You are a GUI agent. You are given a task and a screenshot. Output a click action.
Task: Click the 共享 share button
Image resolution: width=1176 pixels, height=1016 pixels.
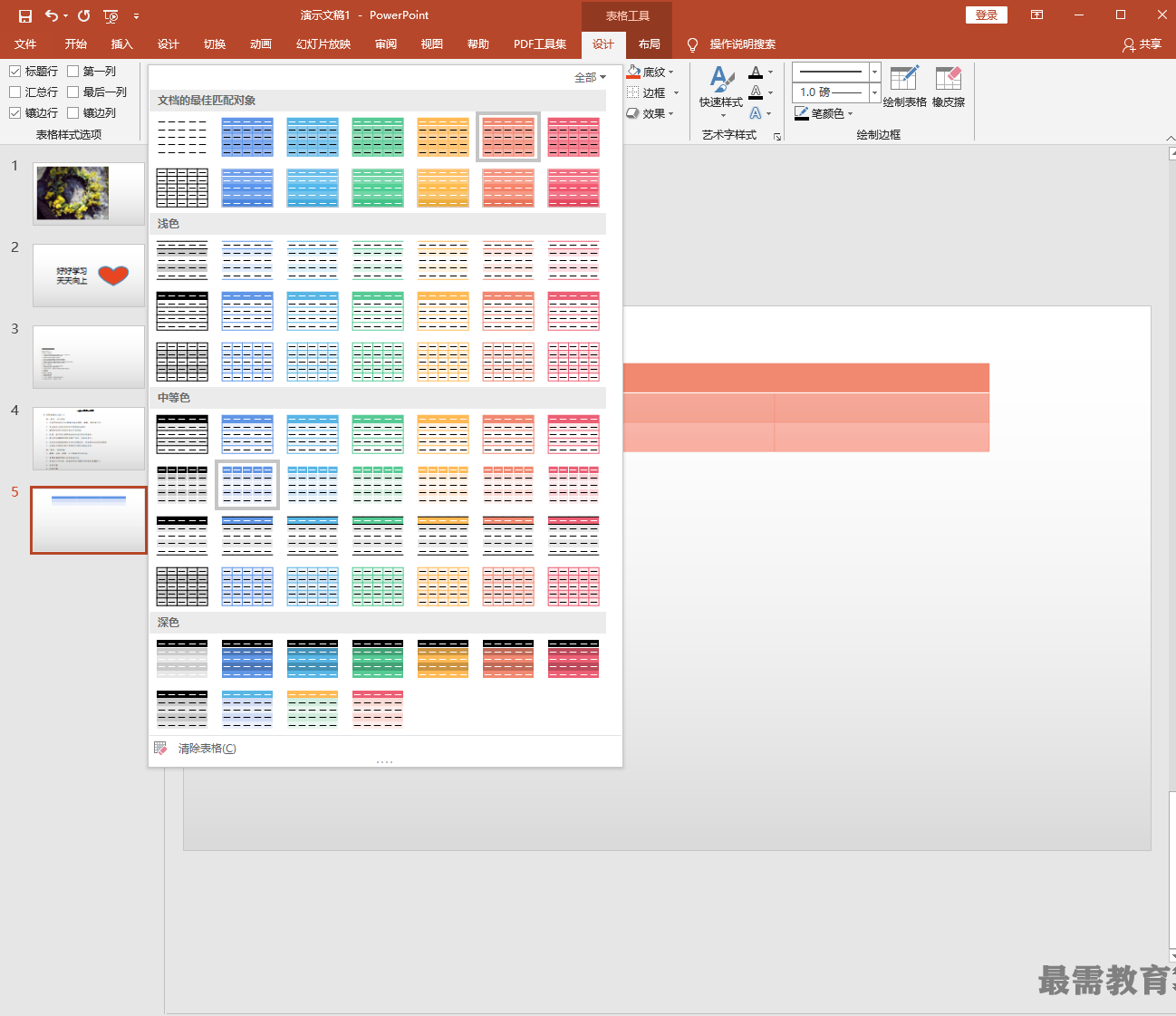point(1142,44)
